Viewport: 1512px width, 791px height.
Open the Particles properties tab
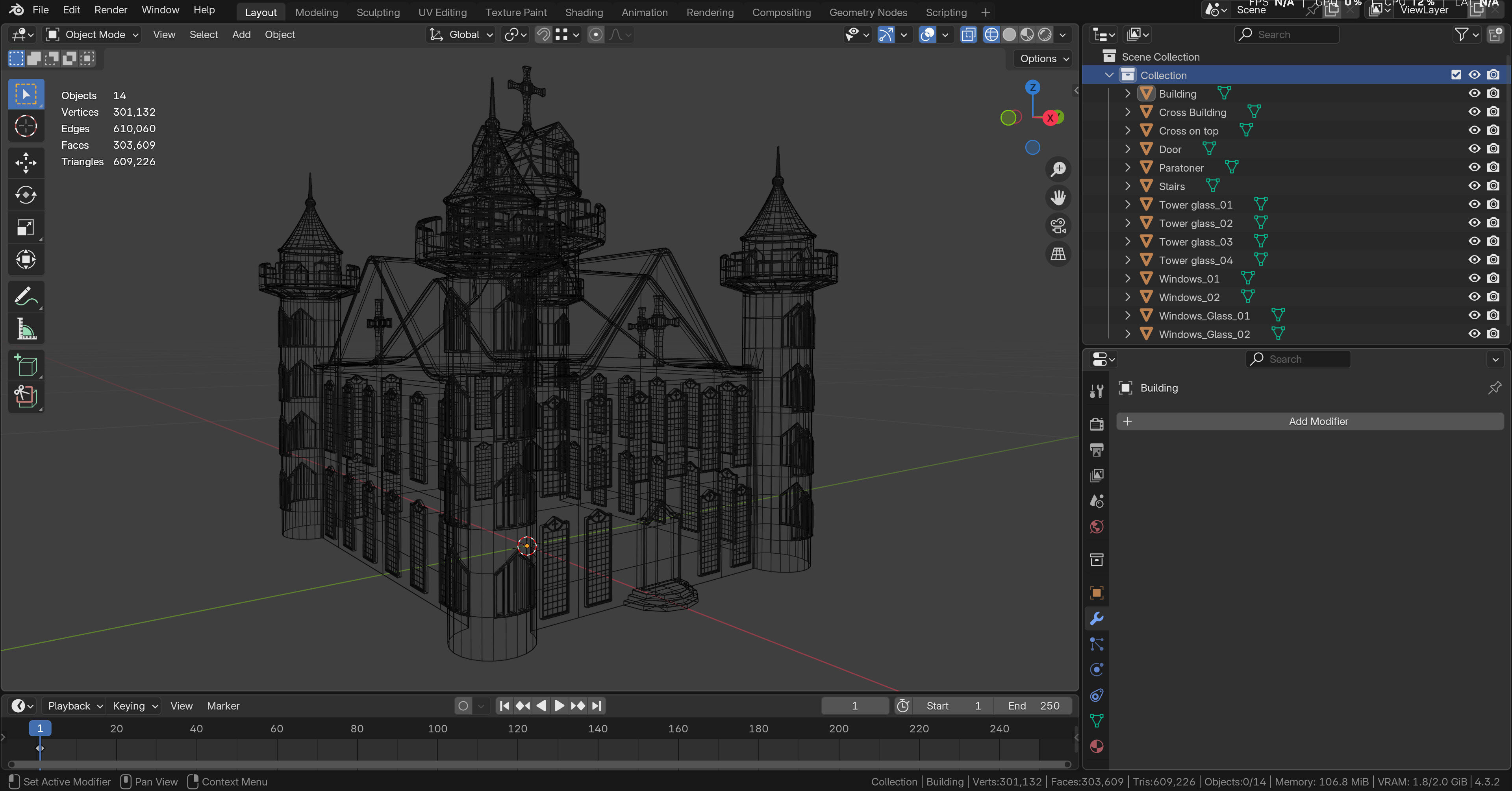pyautogui.click(x=1097, y=644)
